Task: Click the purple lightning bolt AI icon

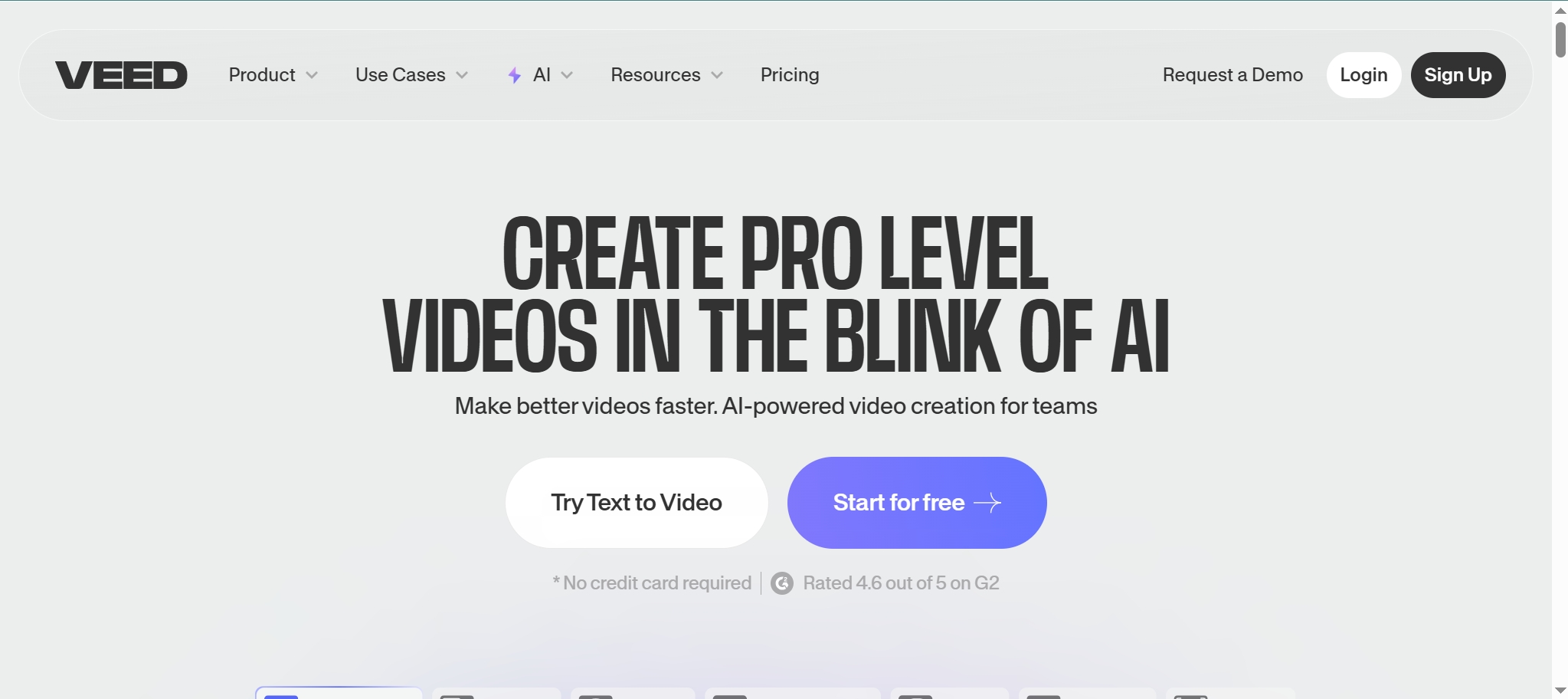Action: point(515,75)
